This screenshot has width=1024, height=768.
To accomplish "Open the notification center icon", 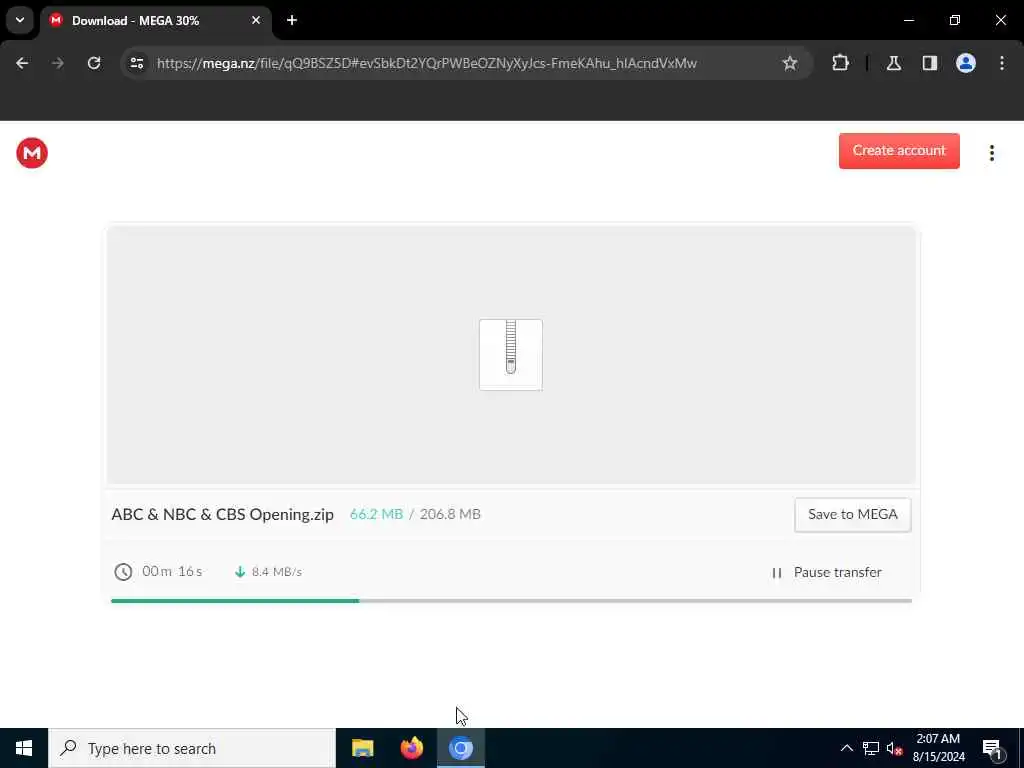I will pos(992,748).
